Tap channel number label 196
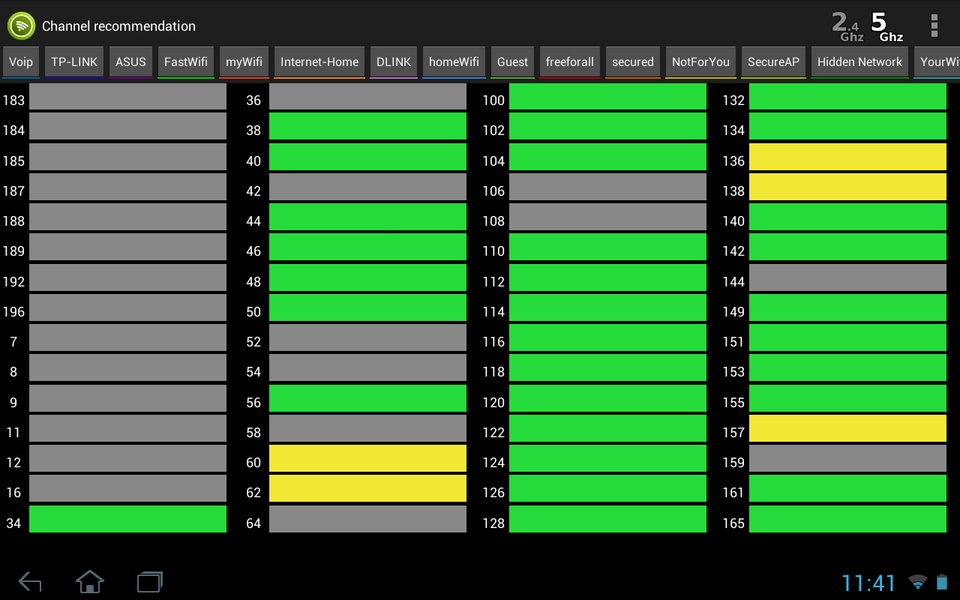960x600 pixels. 13,312
